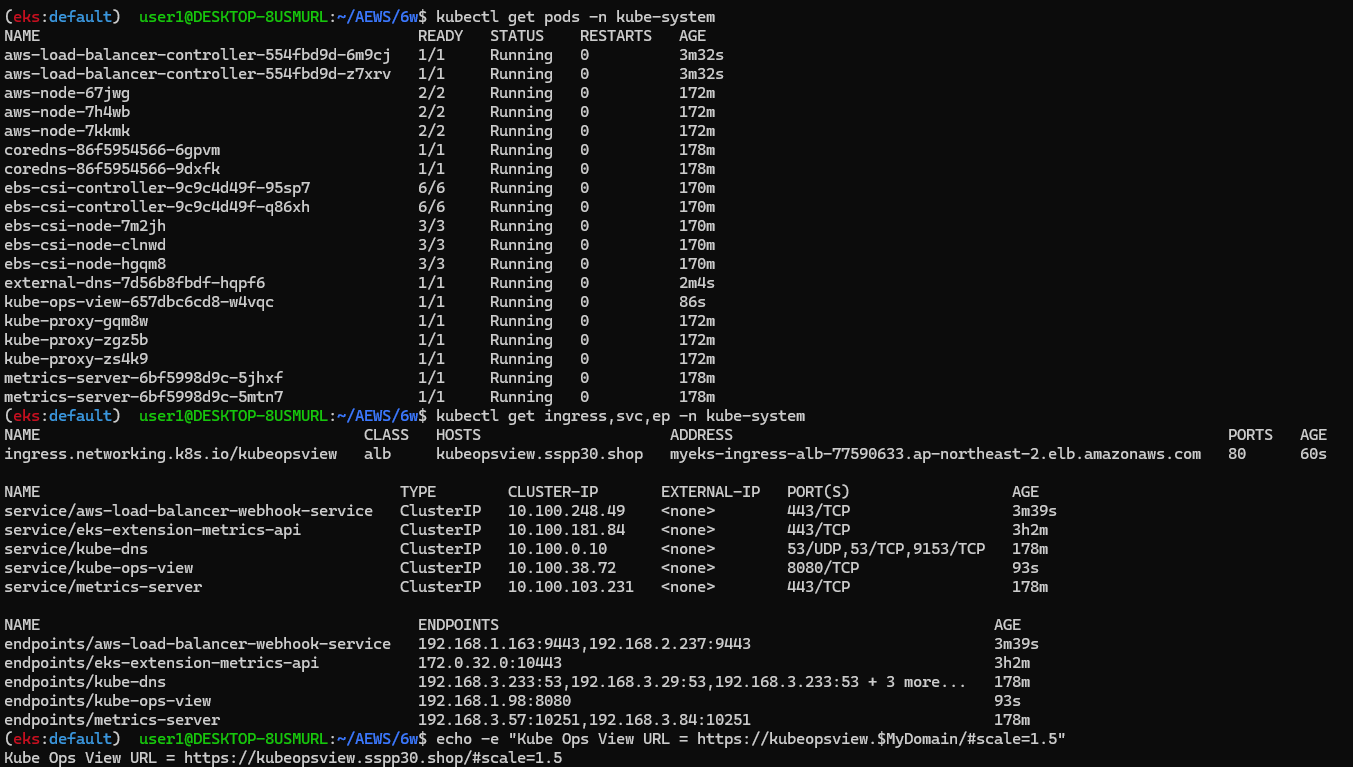Select kube-proxy-gqm8w pod name

pyautogui.click(x=76, y=321)
